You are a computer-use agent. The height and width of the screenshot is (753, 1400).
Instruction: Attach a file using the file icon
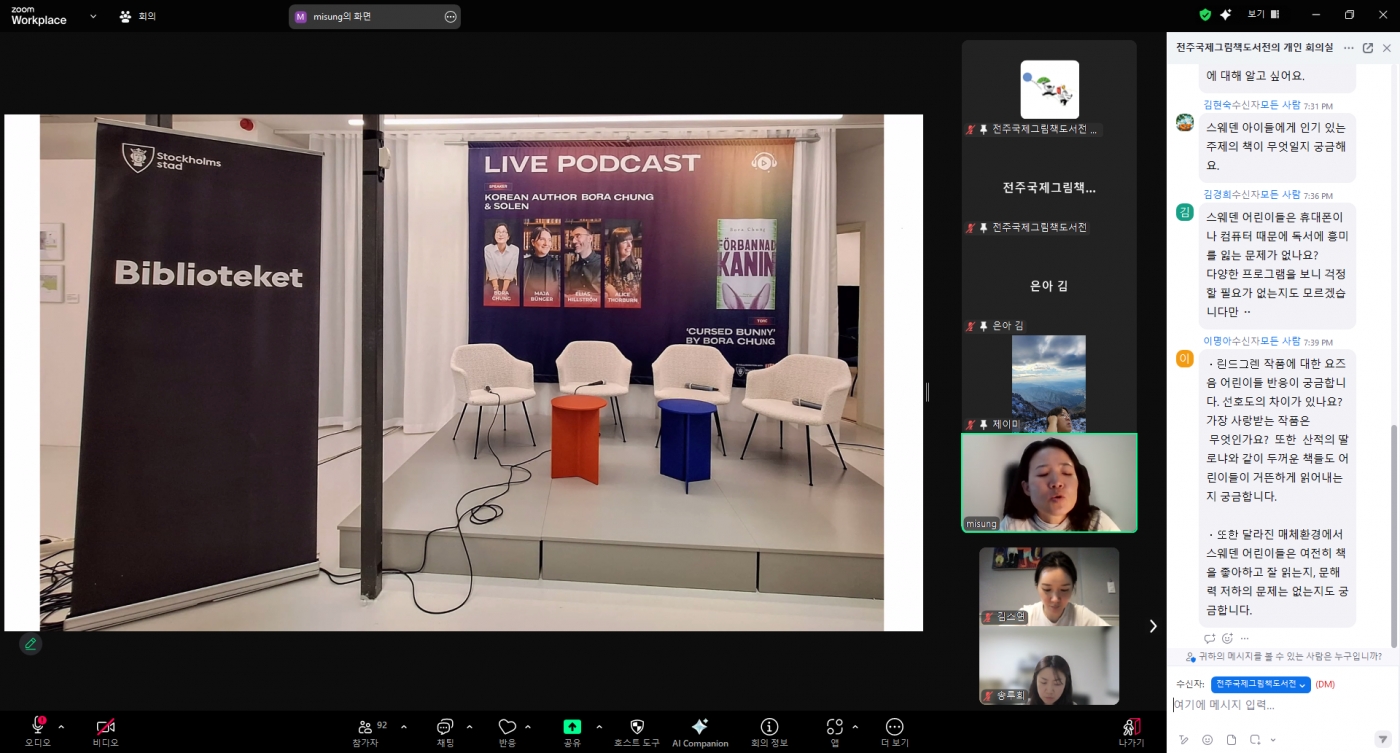tap(1231, 740)
